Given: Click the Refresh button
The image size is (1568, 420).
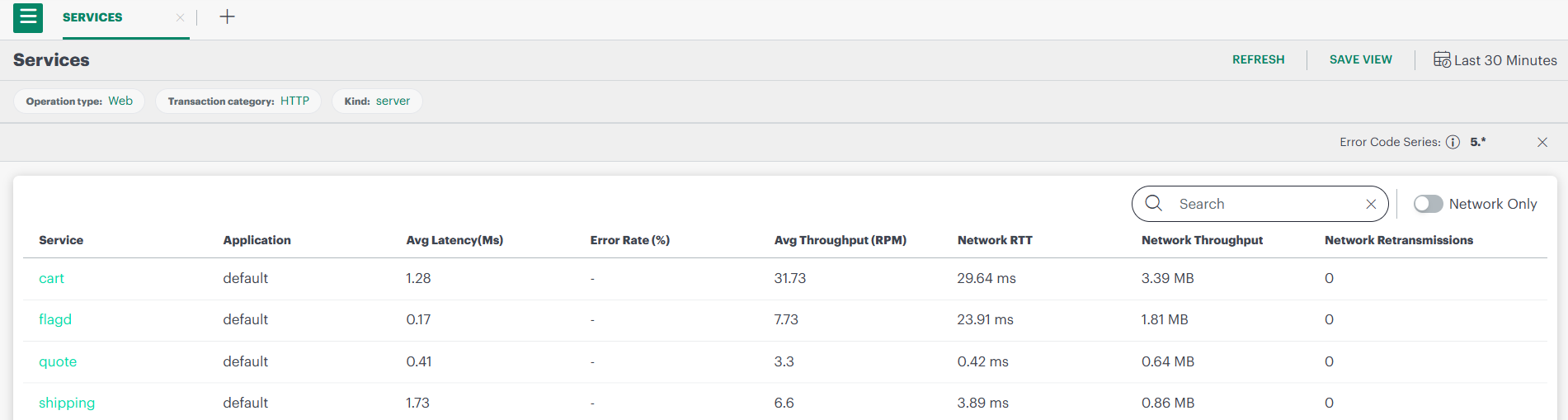Looking at the screenshot, I should [x=1258, y=59].
